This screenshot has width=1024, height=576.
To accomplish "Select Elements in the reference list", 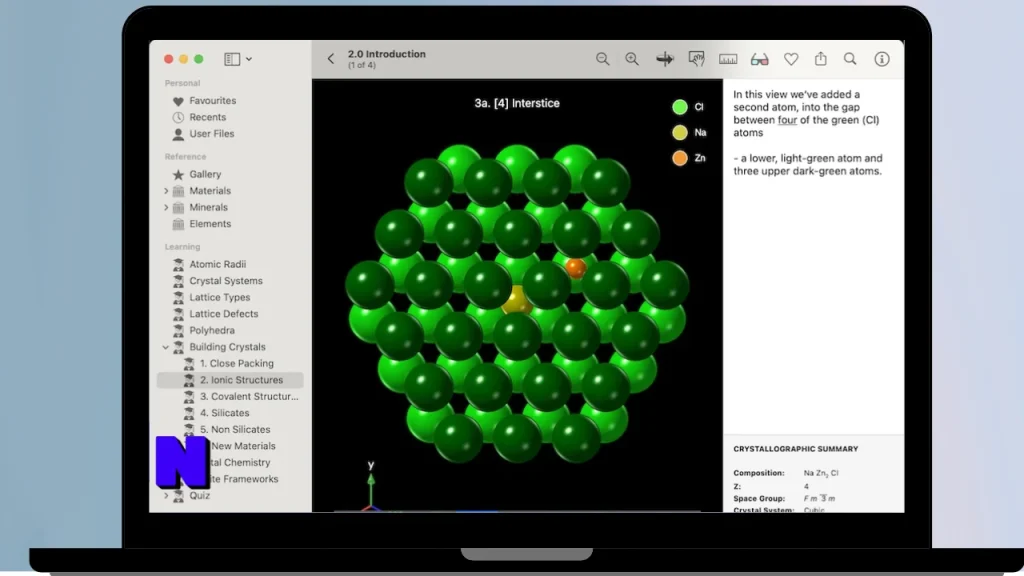I will (x=210, y=223).
